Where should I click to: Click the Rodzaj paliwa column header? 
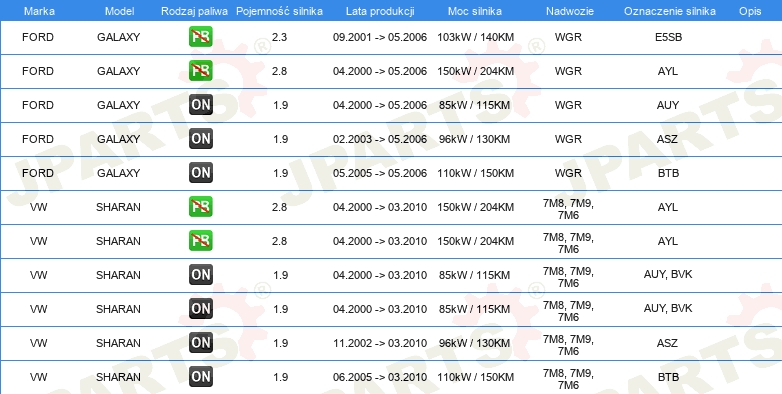195,11
